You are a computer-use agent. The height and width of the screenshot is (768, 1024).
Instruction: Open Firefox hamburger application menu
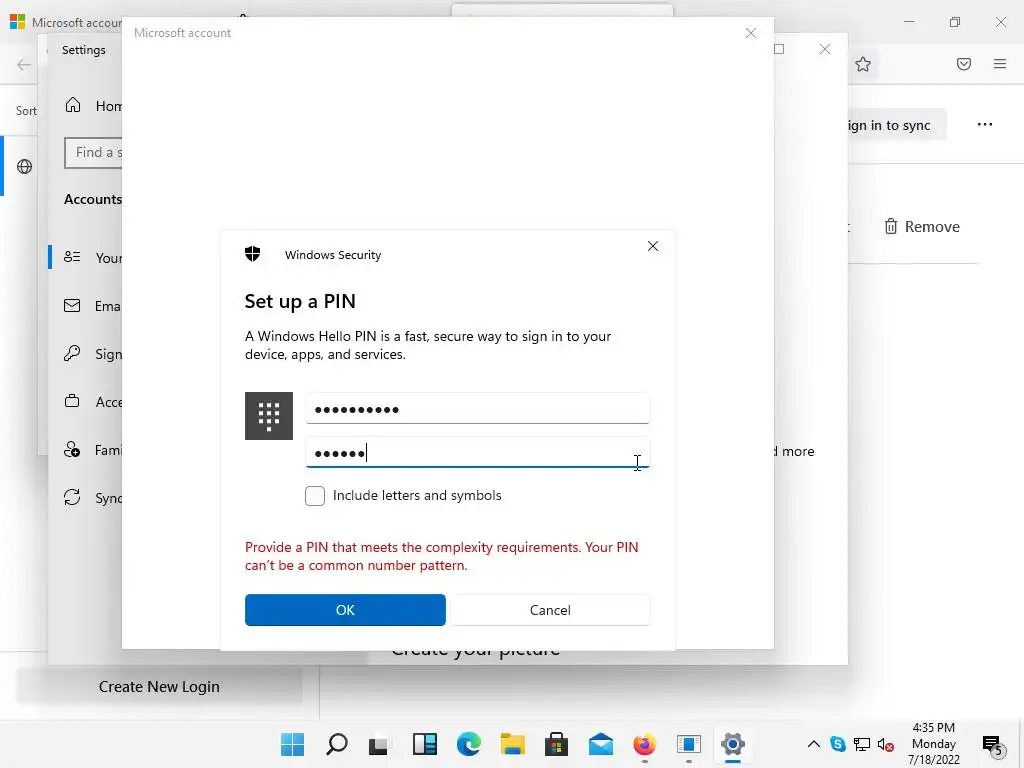pos(999,64)
